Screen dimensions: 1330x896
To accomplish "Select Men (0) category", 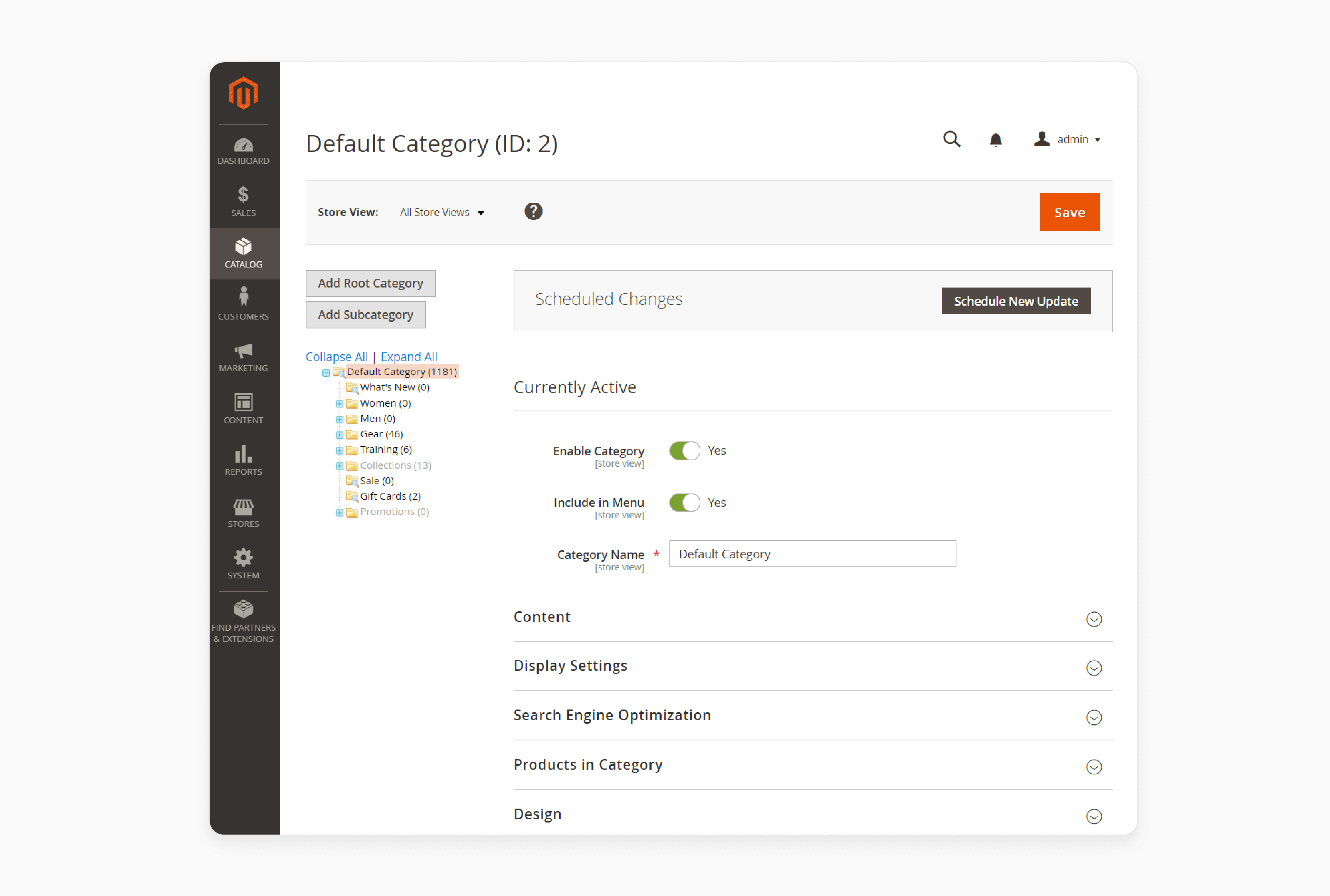I will coord(378,419).
